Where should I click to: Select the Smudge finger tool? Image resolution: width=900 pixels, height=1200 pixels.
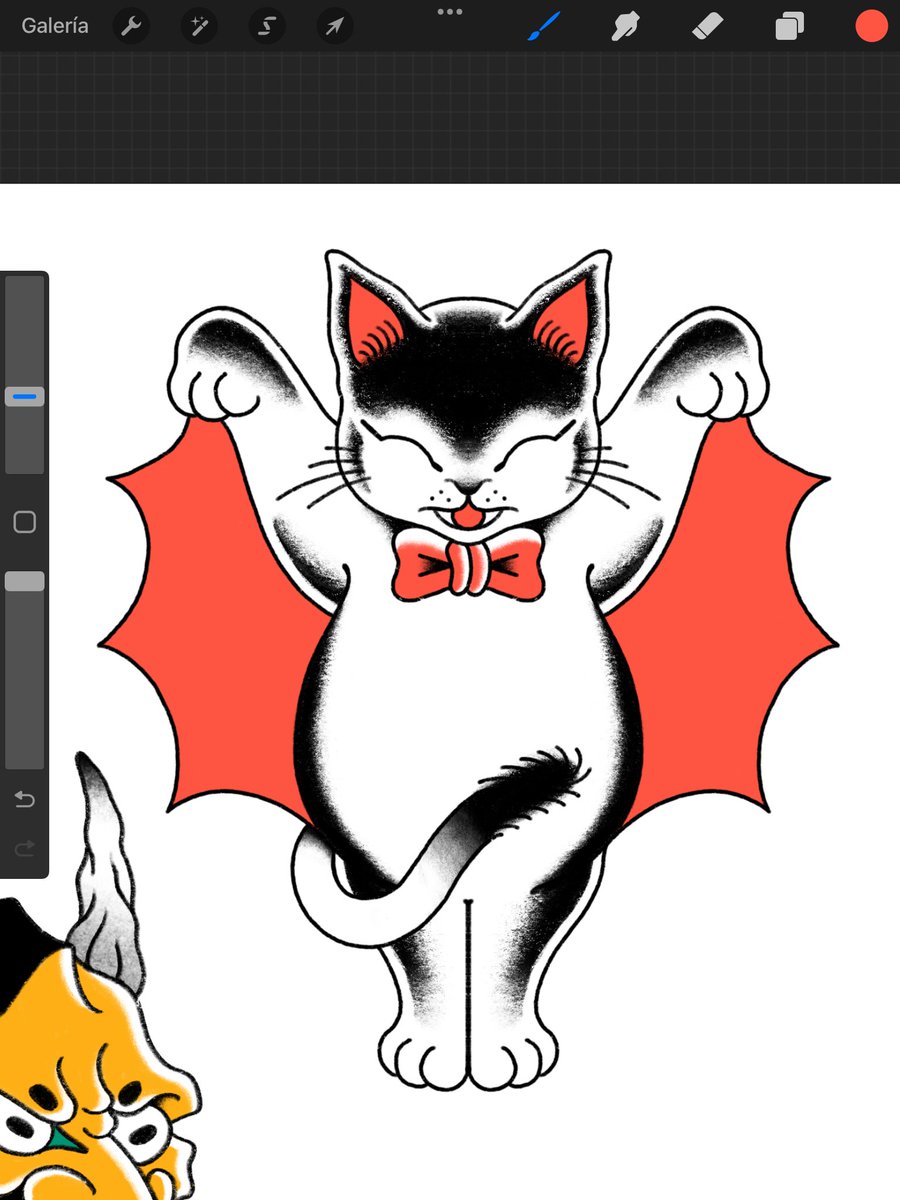click(x=626, y=27)
